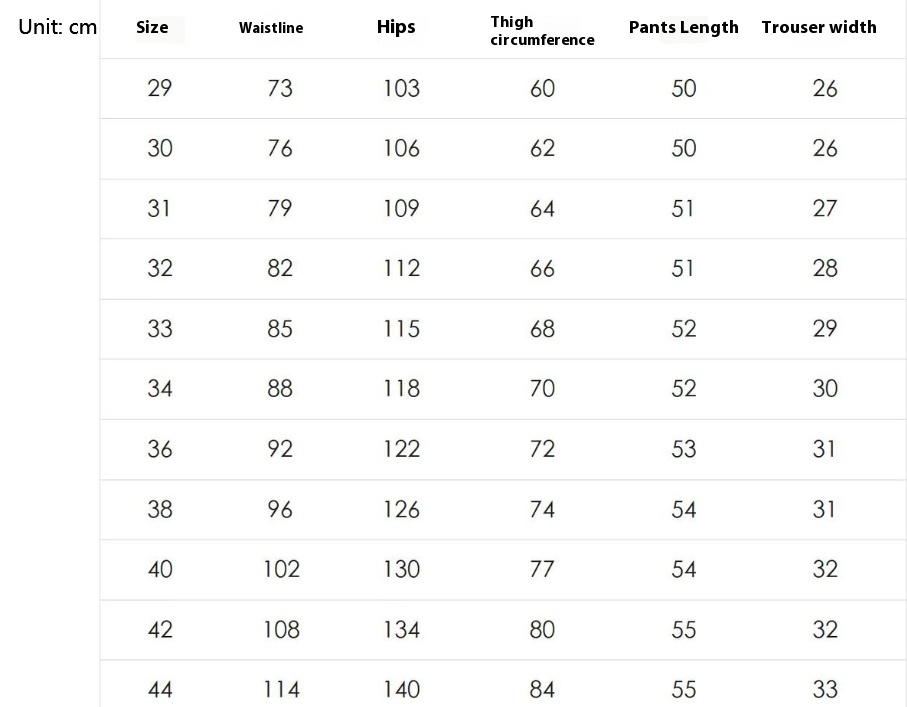
Task: Click waistline value 108
Action: click(282, 629)
